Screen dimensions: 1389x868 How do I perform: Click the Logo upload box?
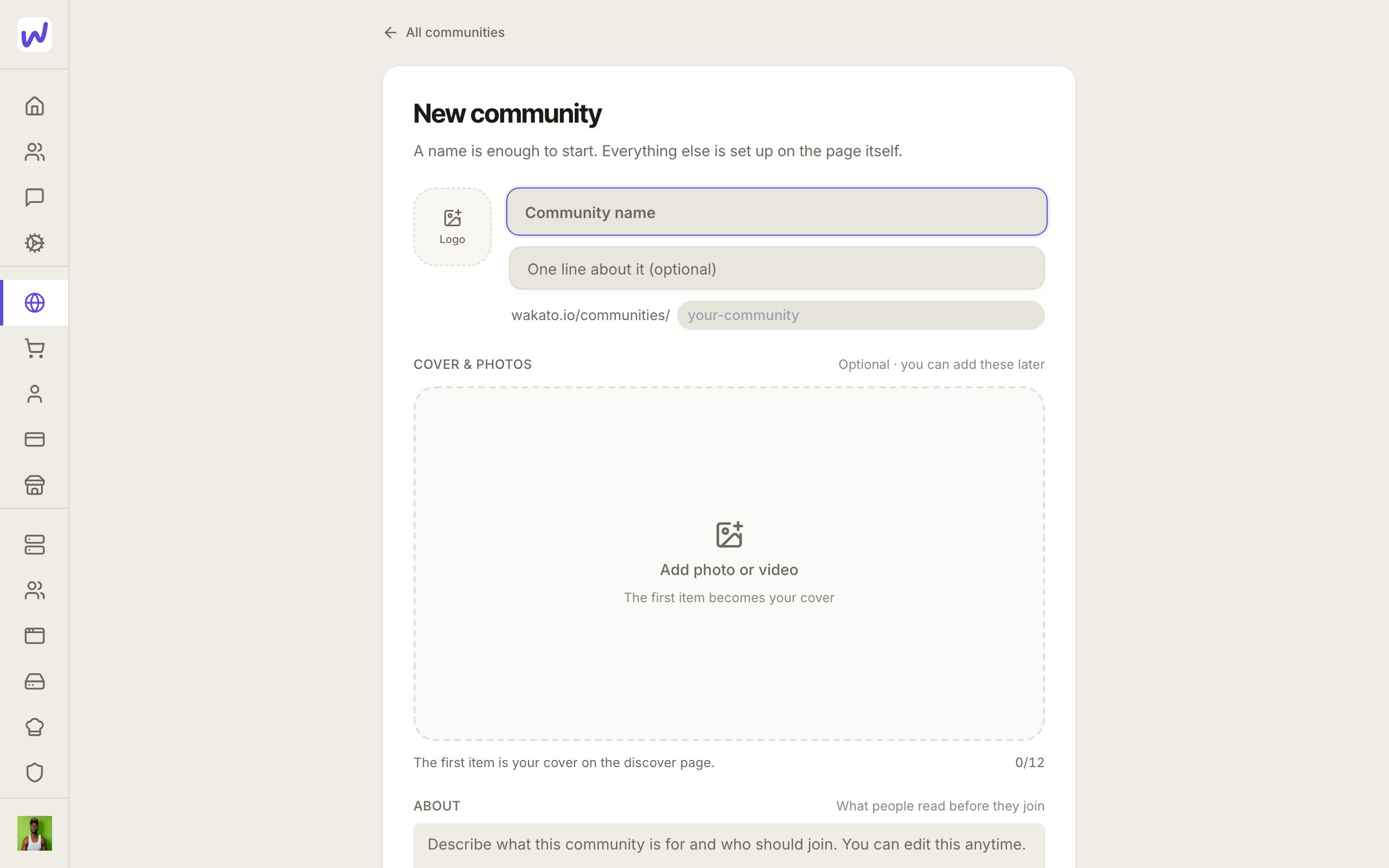click(x=453, y=227)
